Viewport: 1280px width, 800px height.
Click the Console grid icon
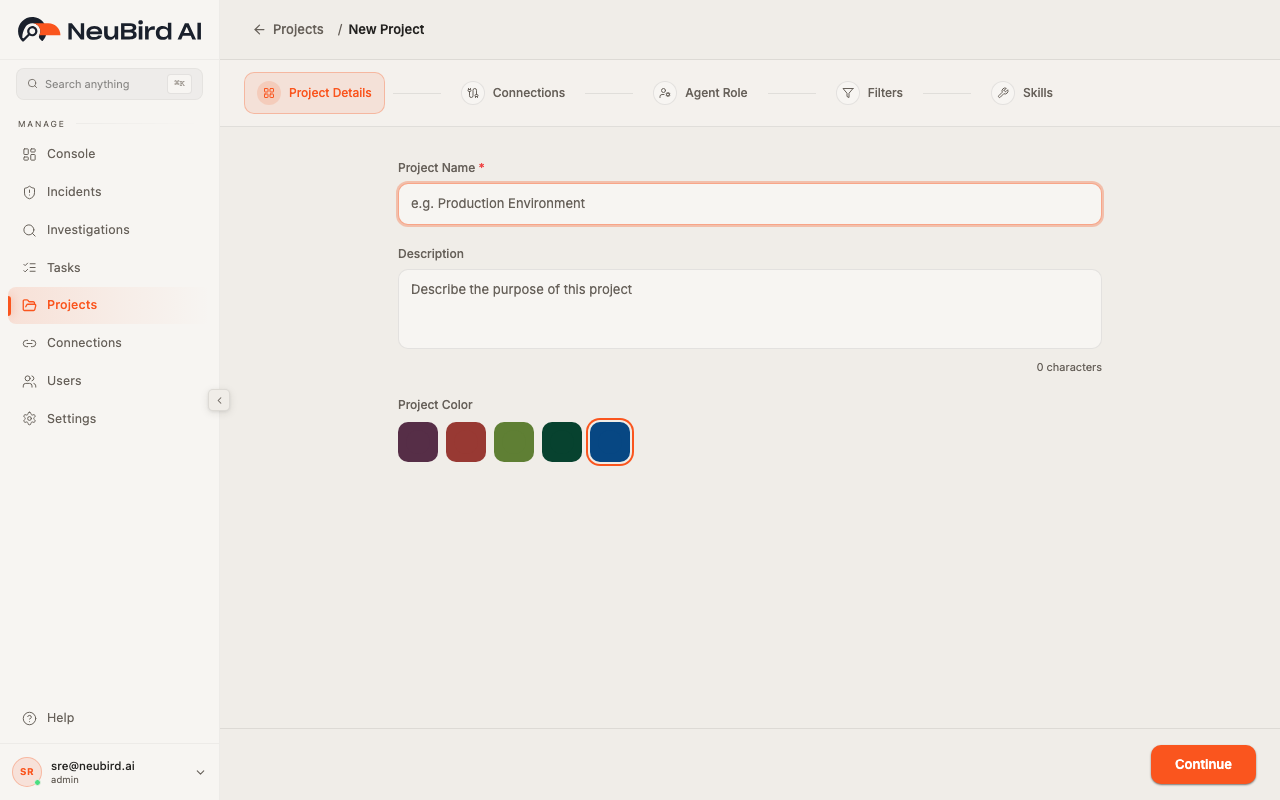(x=29, y=153)
